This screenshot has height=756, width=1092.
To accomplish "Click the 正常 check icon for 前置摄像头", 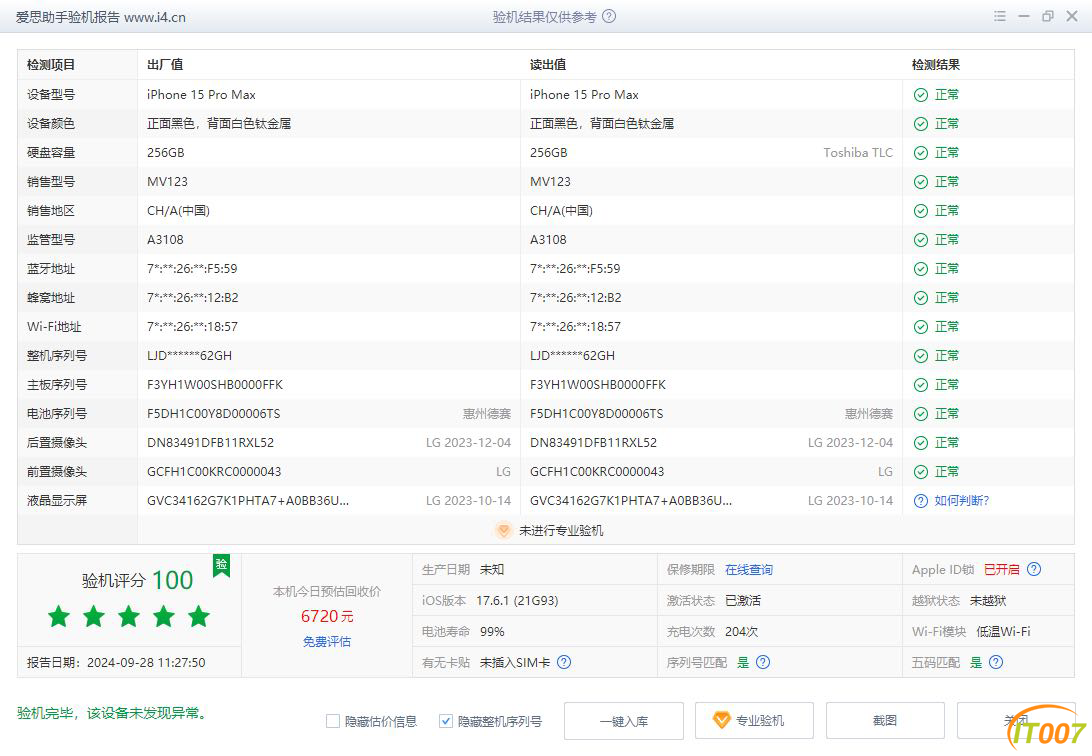I will [921, 472].
